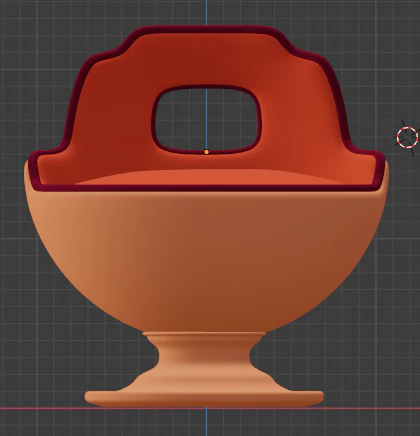420x436 pixels.
Task: Click the orange object origin dot
Action: pyautogui.click(x=206, y=152)
